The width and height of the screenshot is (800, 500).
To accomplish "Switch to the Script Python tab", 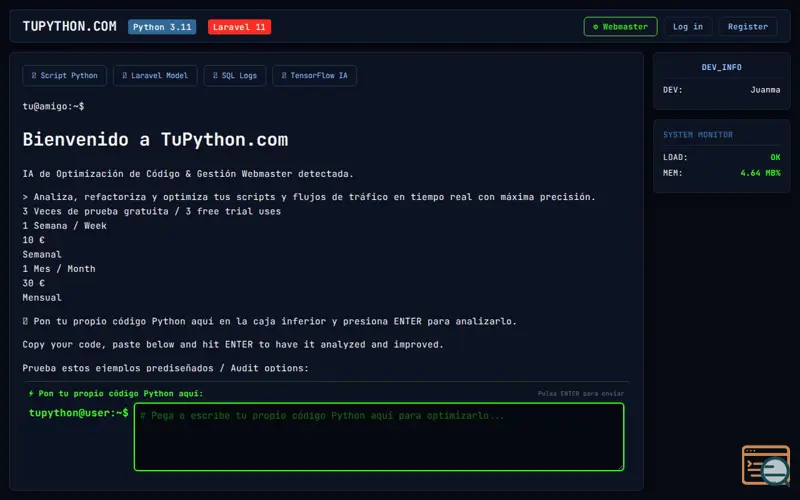I will pyautogui.click(x=64, y=76).
